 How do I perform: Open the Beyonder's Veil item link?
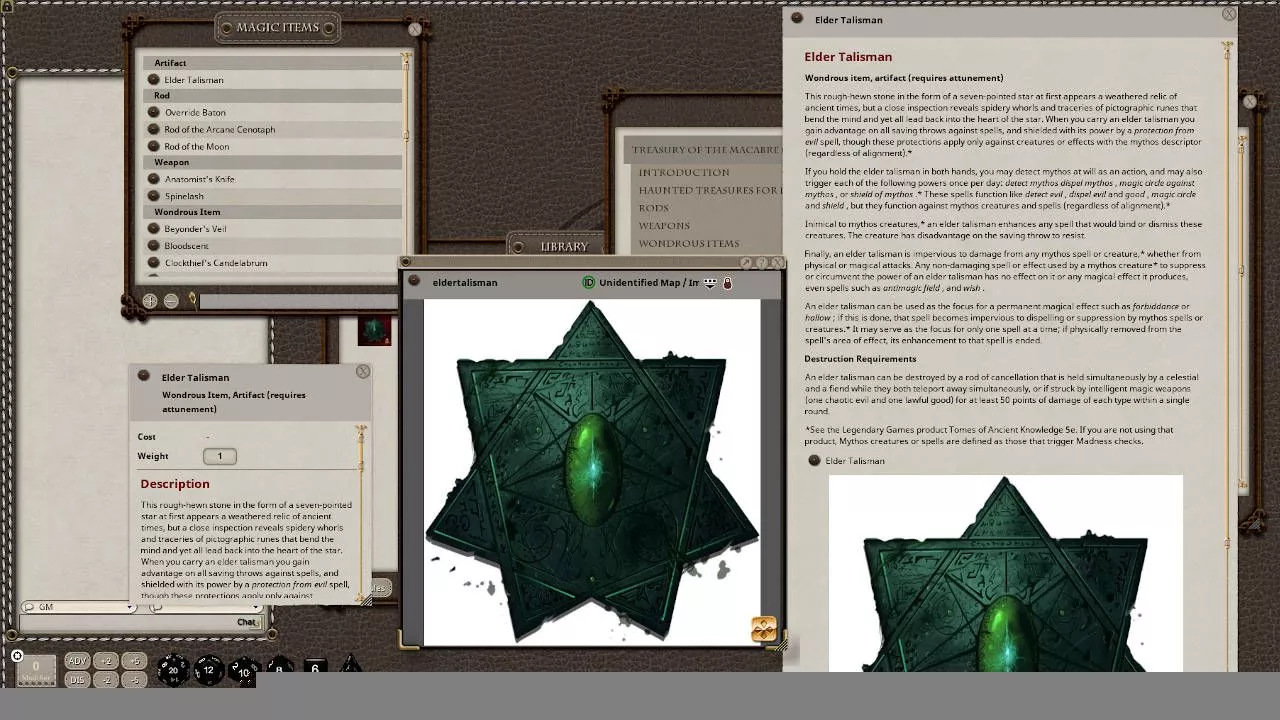pyautogui.click(x=154, y=228)
